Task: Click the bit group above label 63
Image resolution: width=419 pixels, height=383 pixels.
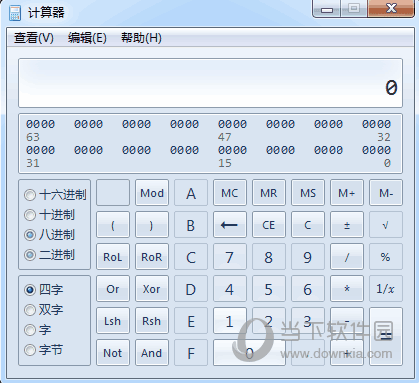Action: click(40, 124)
